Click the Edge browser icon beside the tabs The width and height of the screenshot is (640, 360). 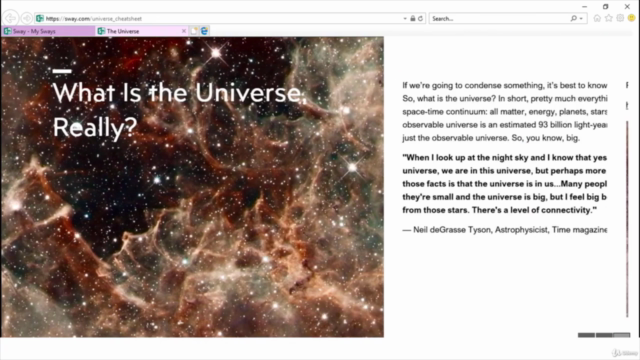tap(204, 31)
